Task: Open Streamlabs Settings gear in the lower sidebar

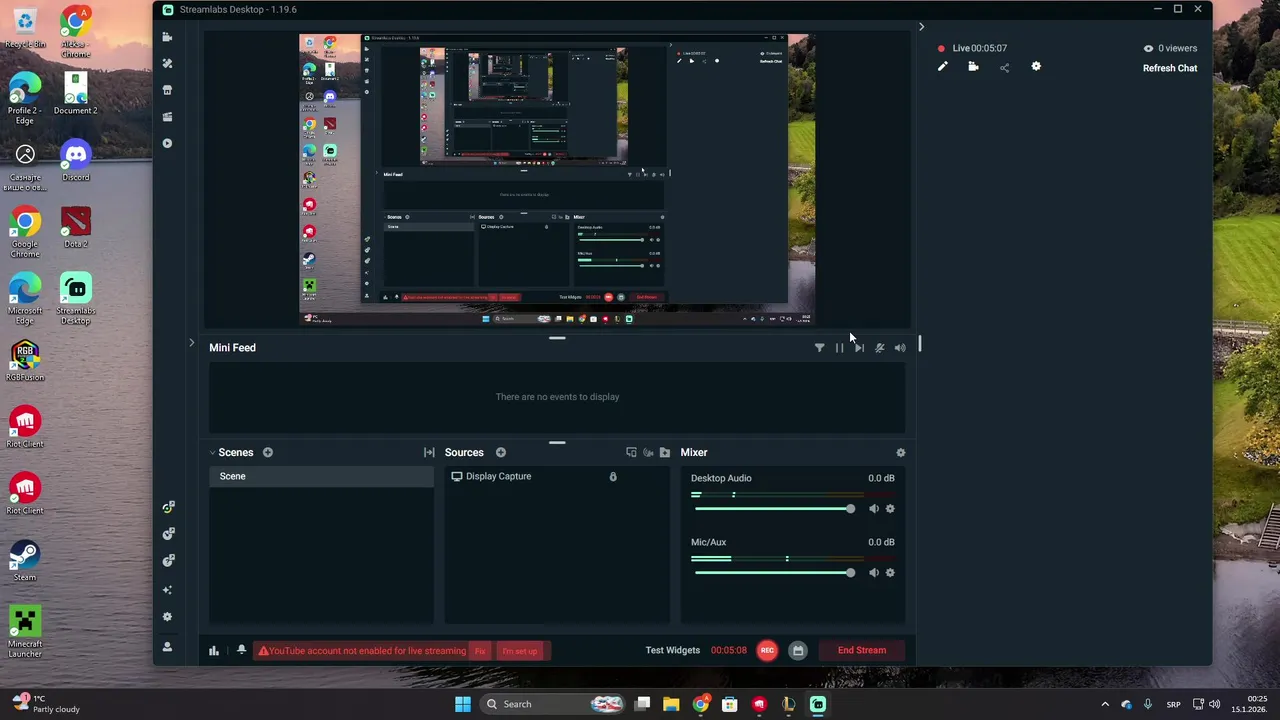Action: coord(167,617)
